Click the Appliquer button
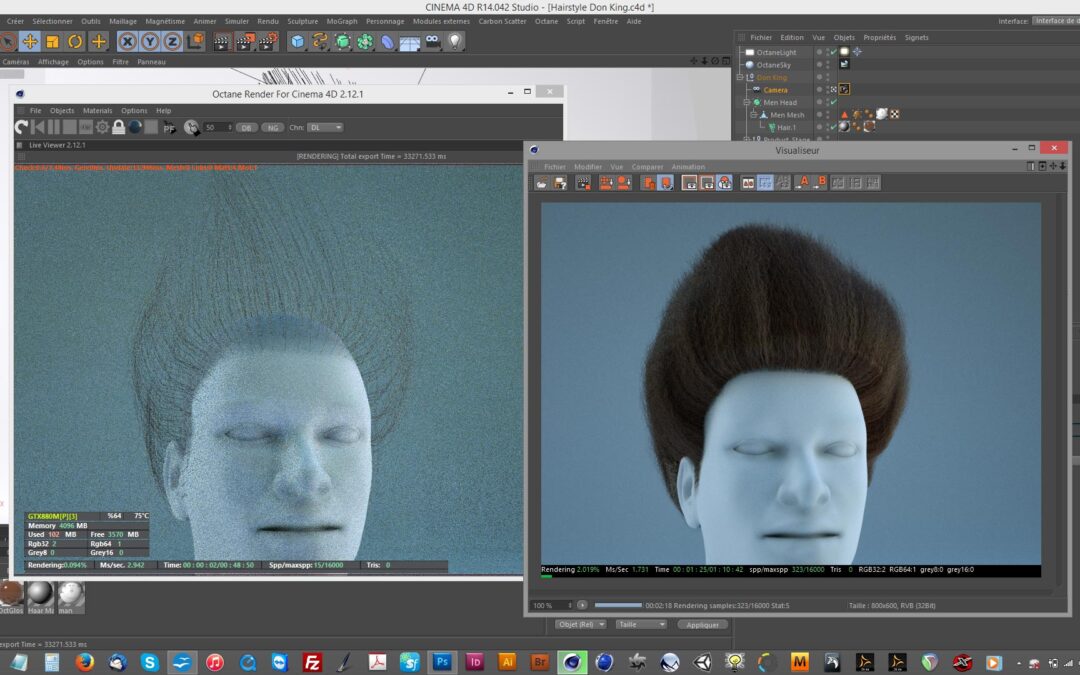 click(x=702, y=624)
